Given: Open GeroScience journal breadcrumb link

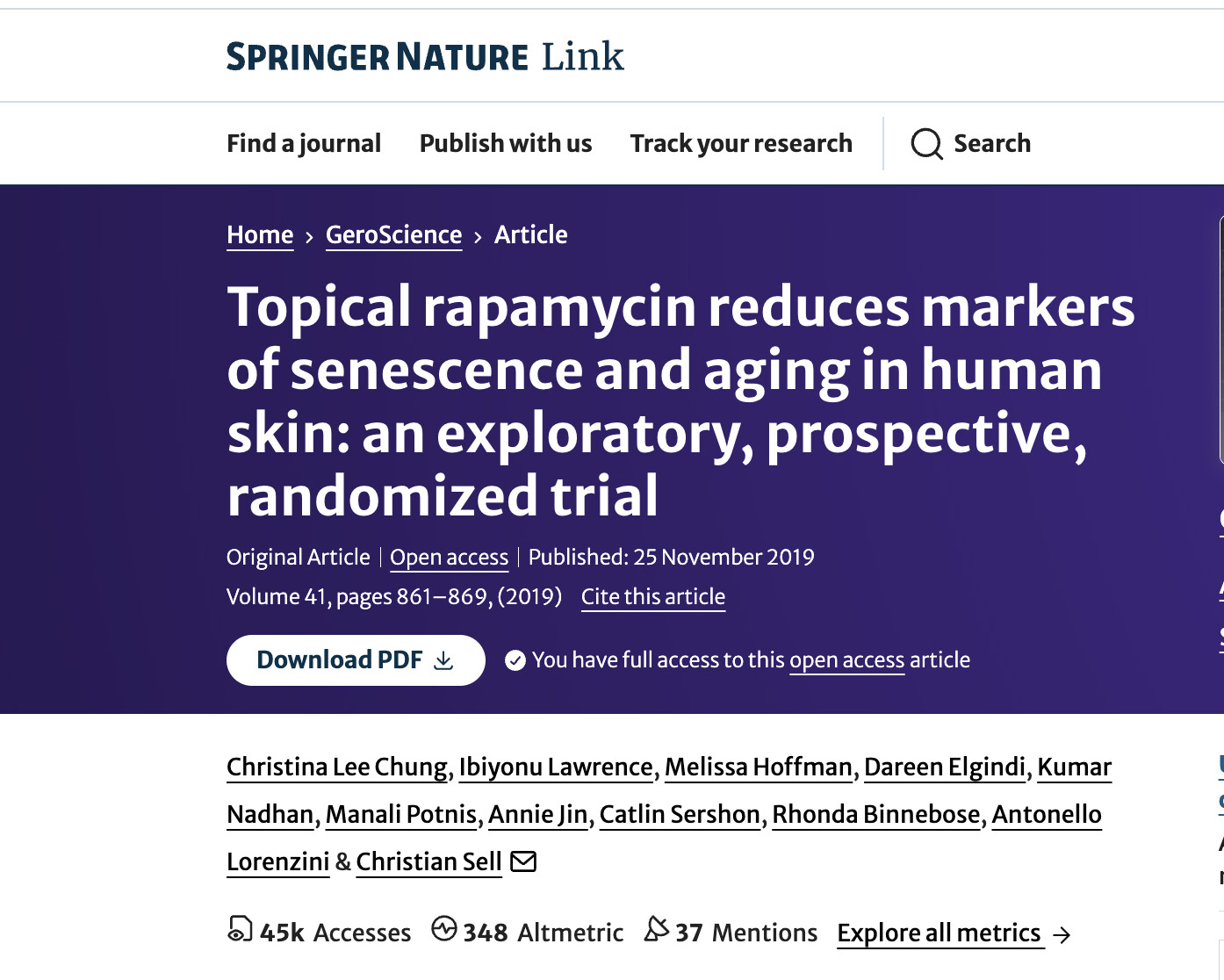Looking at the screenshot, I should (x=393, y=235).
